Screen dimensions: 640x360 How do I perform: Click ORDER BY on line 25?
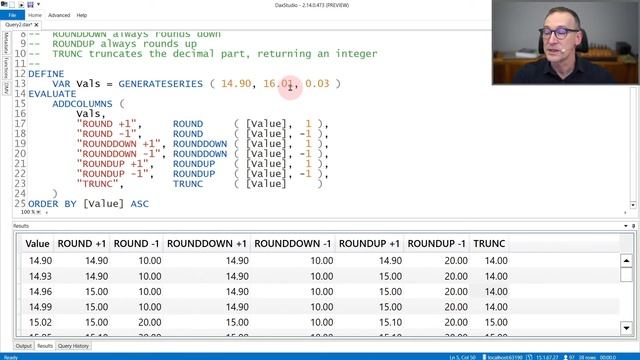[x=52, y=204]
